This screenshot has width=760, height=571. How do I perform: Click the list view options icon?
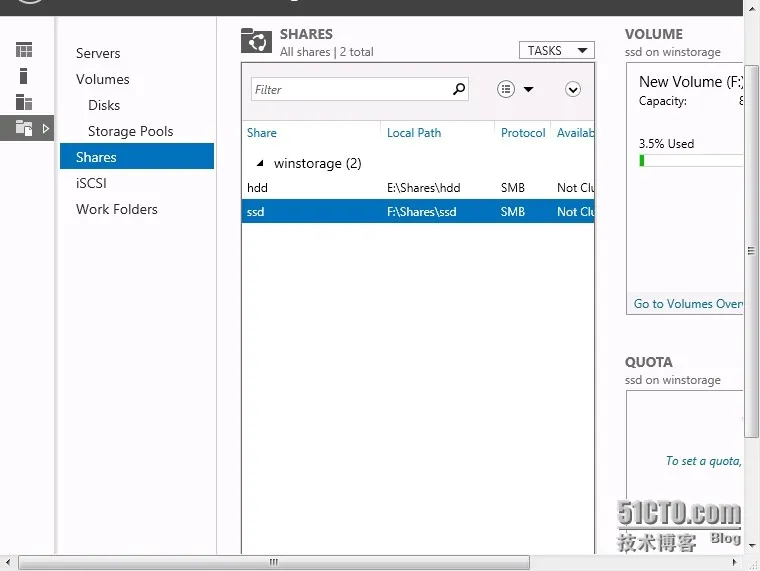(506, 89)
